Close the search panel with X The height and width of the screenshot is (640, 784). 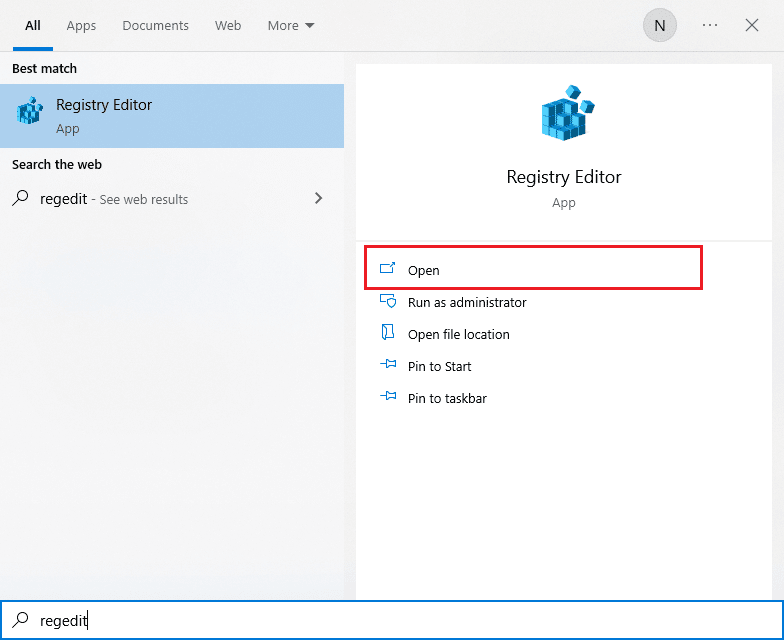[752, 25]
